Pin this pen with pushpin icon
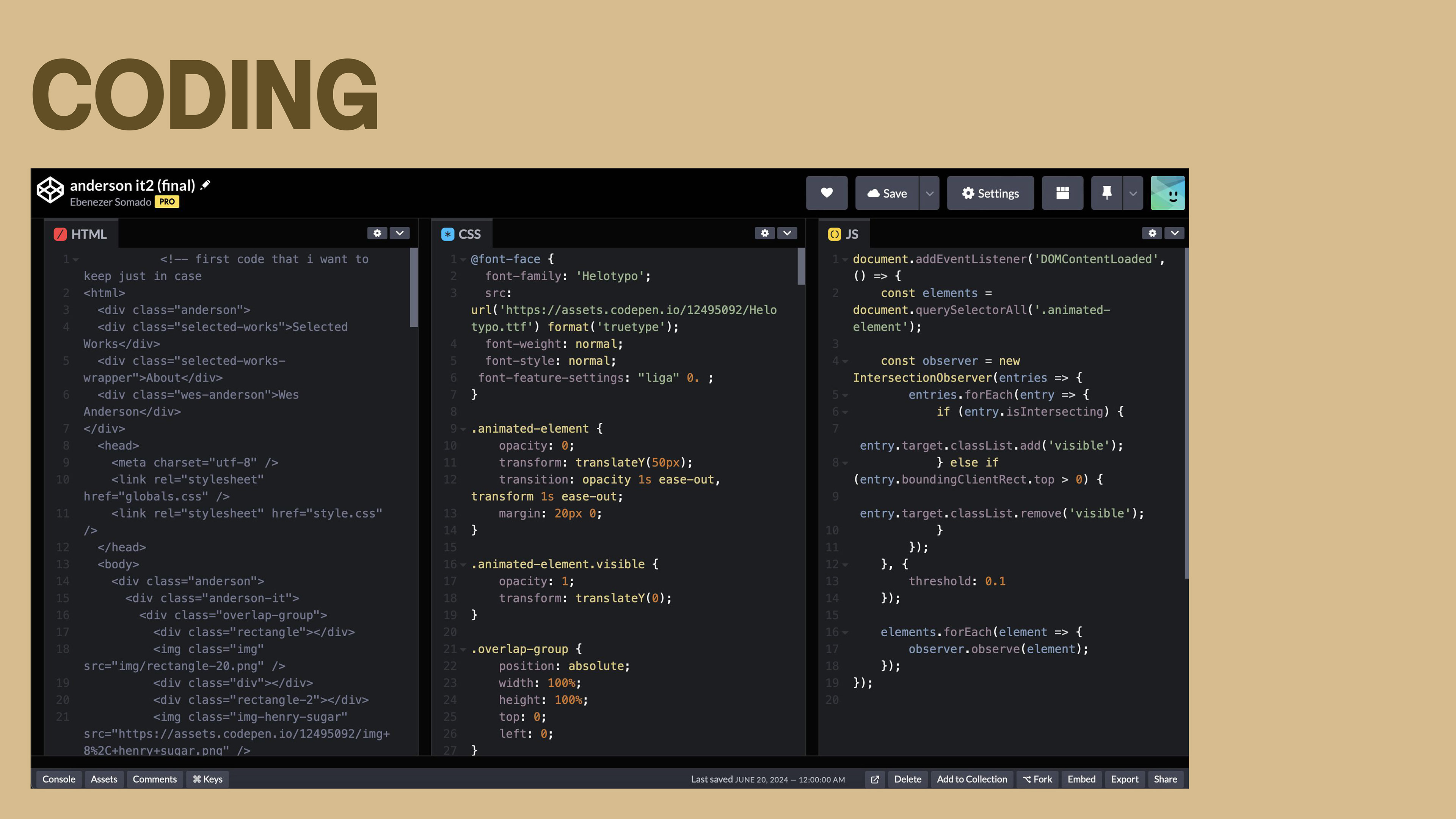Image resolution: width=1456 pixels, height=819 pixels. (x=1107, y=193)
